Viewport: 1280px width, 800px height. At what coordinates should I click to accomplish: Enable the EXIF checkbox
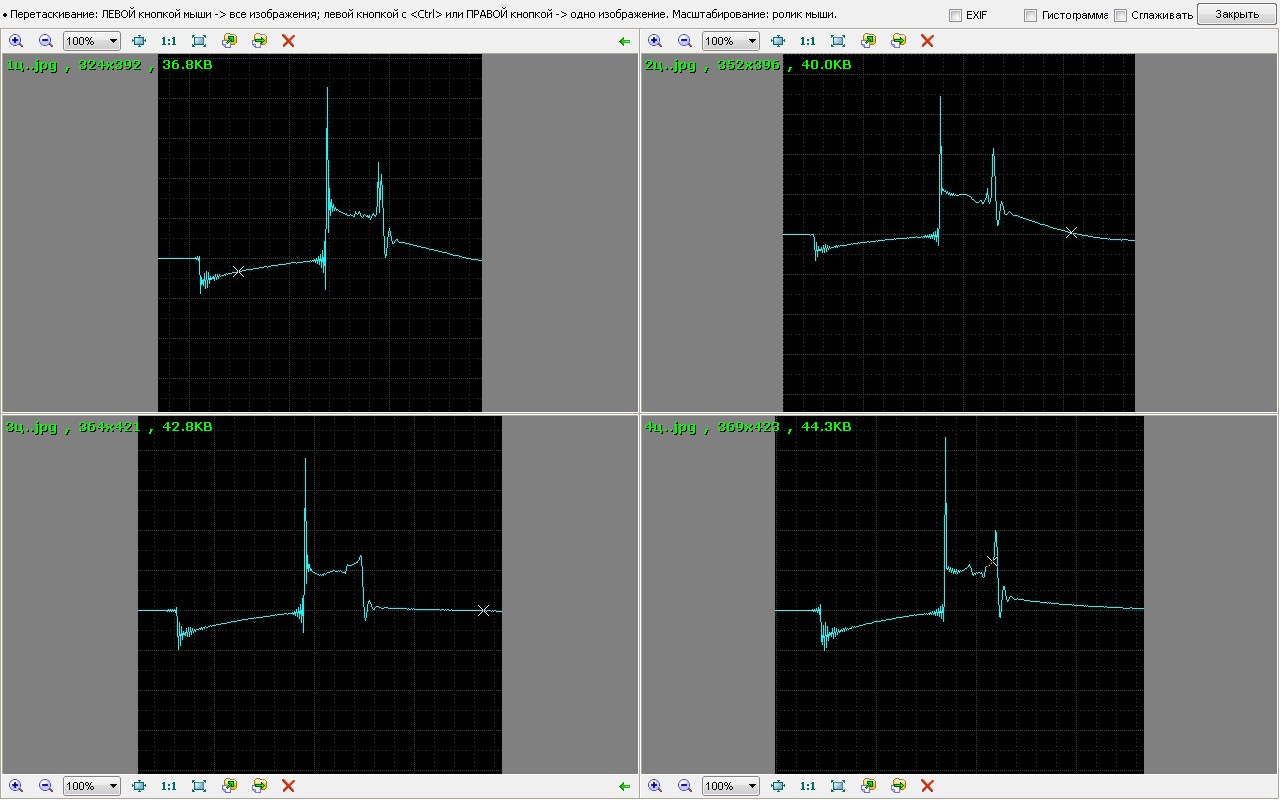tap(955, 15)
